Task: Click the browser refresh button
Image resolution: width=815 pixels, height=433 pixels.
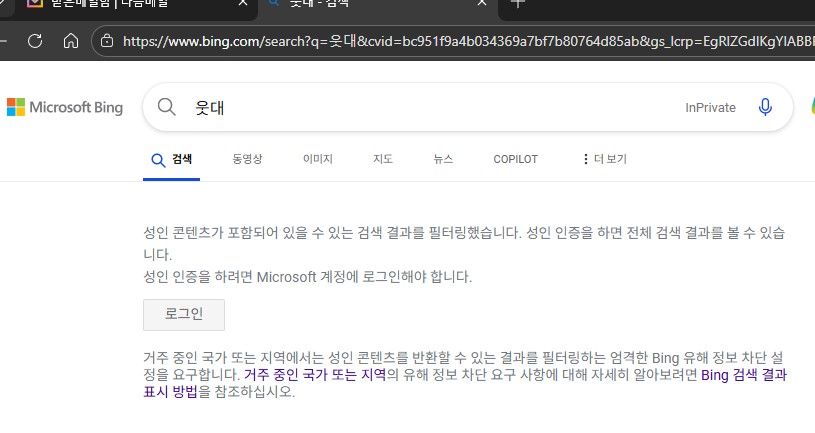Action: click(x=35, y=41)
